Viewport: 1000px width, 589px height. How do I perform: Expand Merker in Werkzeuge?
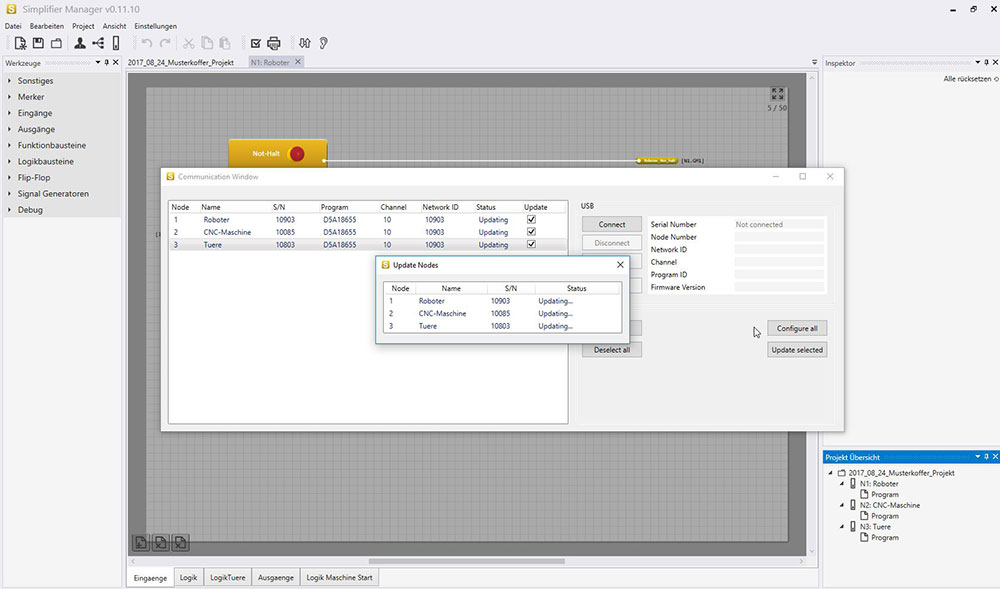pyautogui.click(x=10, y=97)
